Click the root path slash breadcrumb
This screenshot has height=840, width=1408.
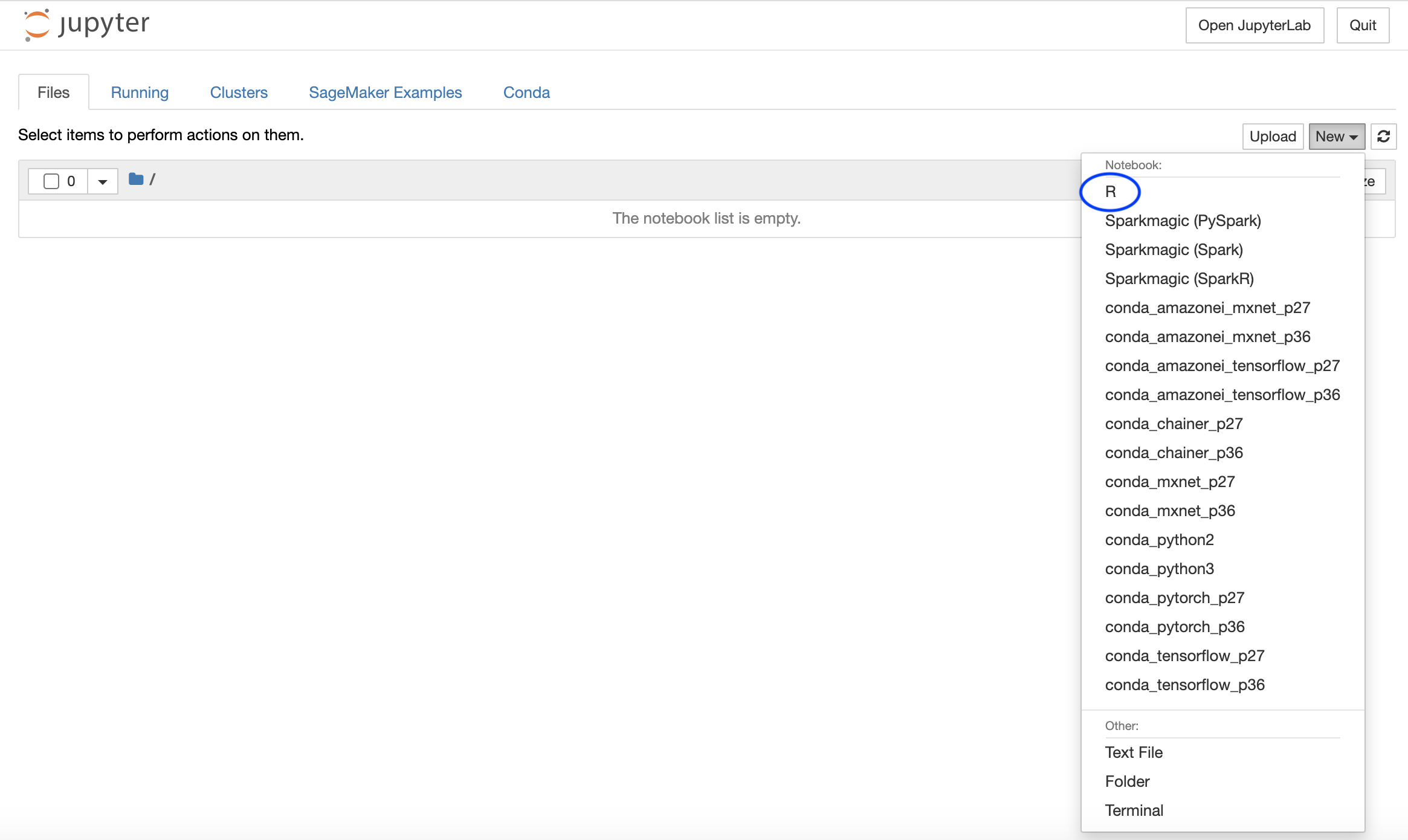152,179
